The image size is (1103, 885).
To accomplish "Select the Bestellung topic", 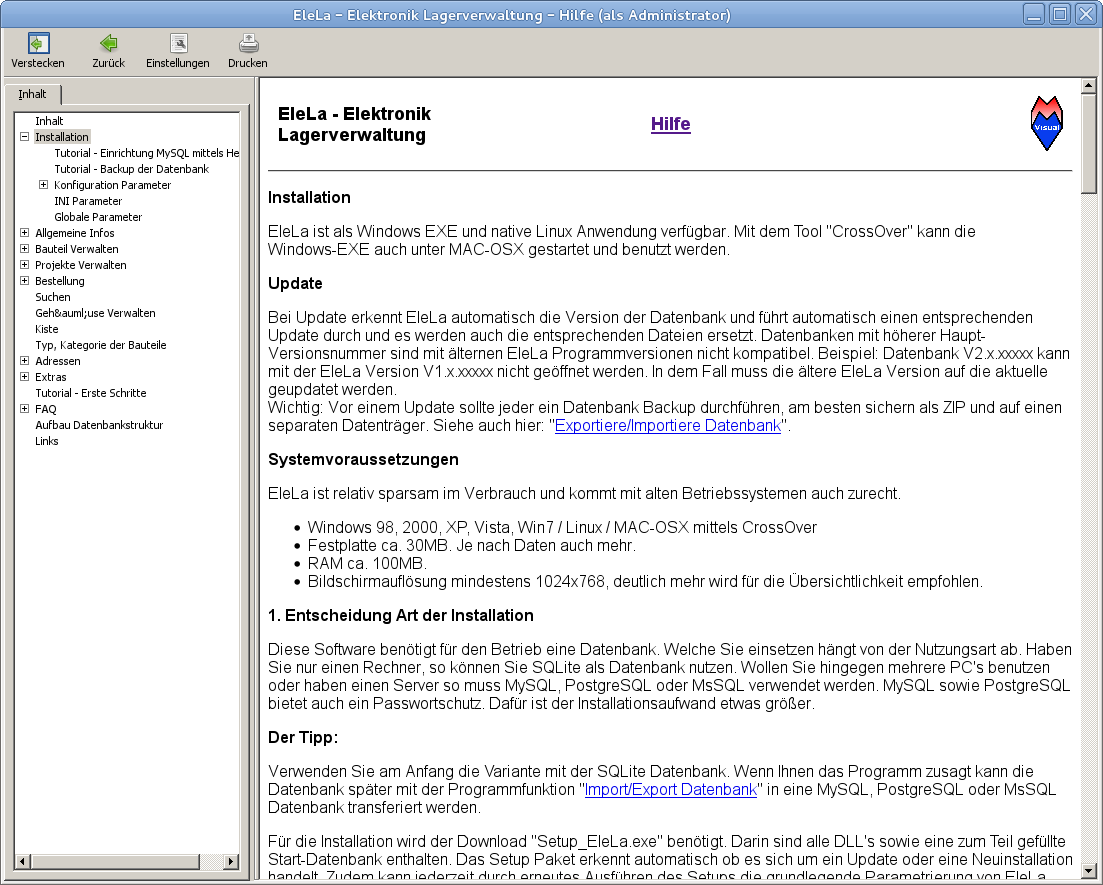I will point(60,281).
